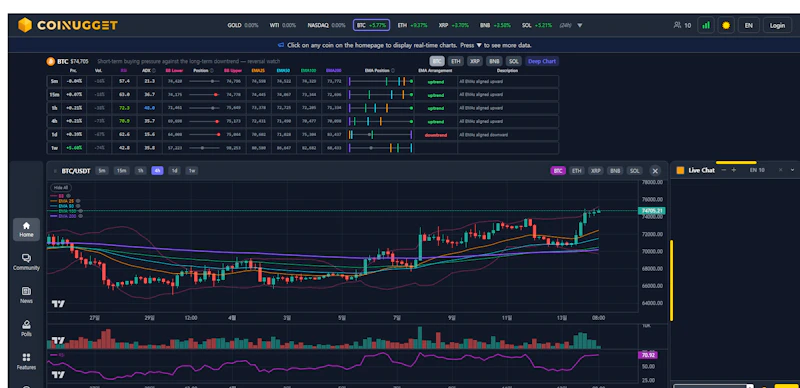The width and height of the screenshot is (800, 388).
Task: Click the 4h row EMA Position bar
Action: (381, 122)
